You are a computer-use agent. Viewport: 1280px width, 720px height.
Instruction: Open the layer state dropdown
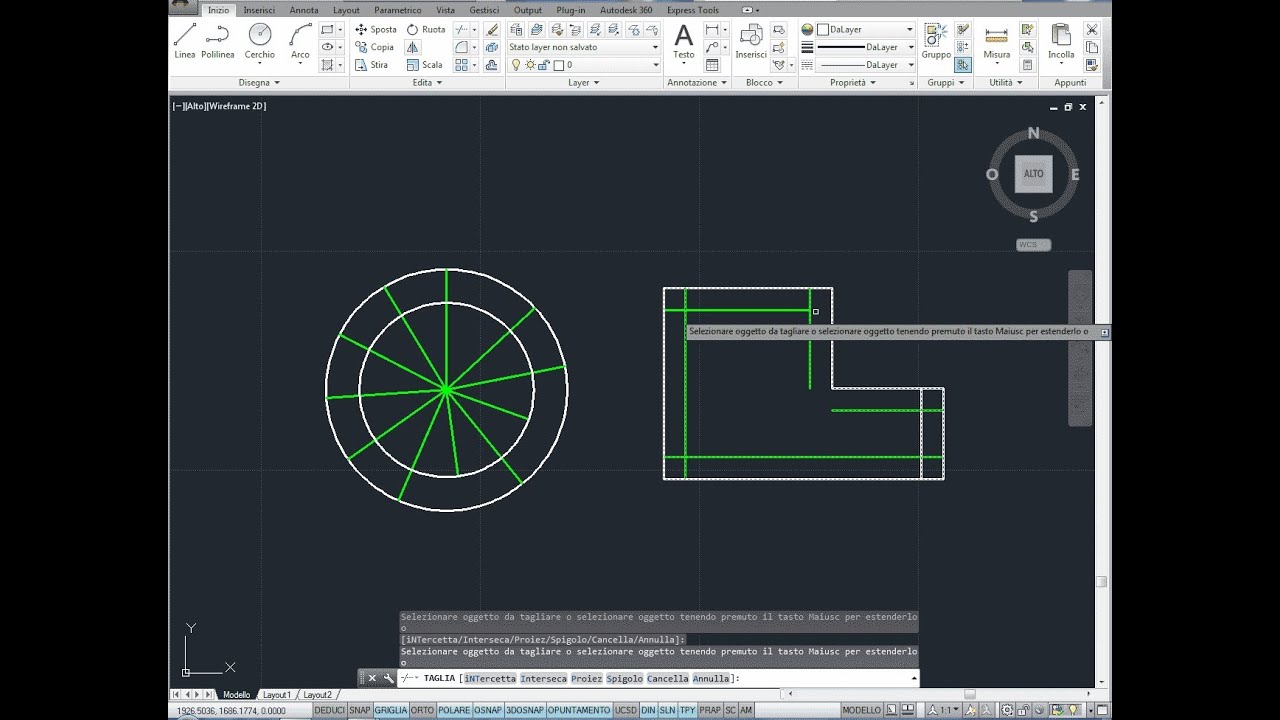[x=584, y=47]
